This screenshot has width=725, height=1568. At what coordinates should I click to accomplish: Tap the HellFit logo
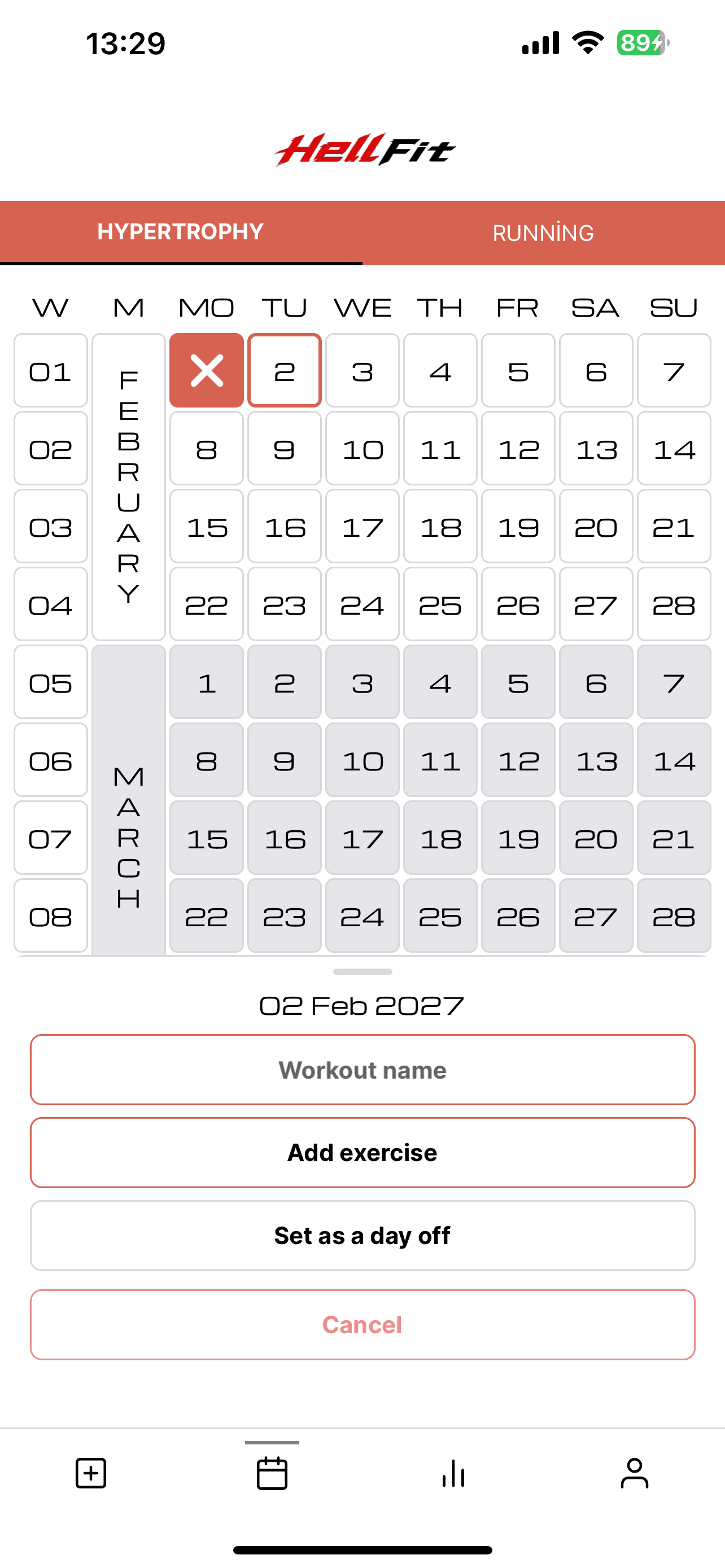tap(364, 150)
